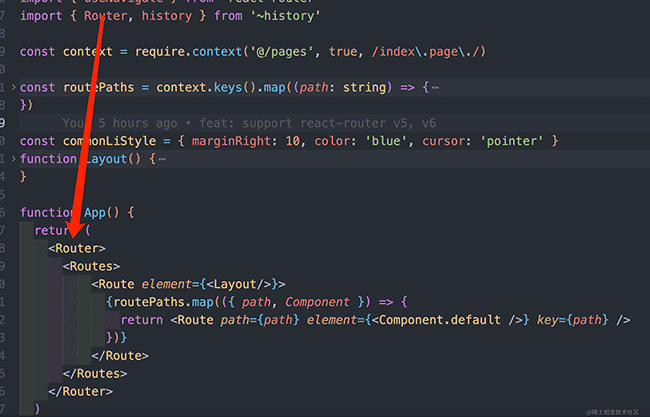Click the closing </Router> tag
This screenshot has width=650, height=417.
[x=80, y=391]
